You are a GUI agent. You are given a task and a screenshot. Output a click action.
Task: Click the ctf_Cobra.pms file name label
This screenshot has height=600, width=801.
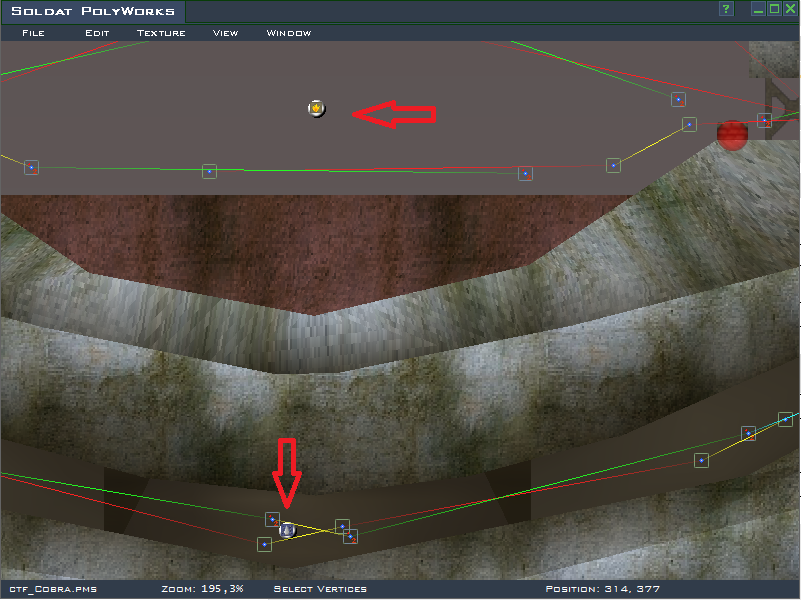coord(53,589)
